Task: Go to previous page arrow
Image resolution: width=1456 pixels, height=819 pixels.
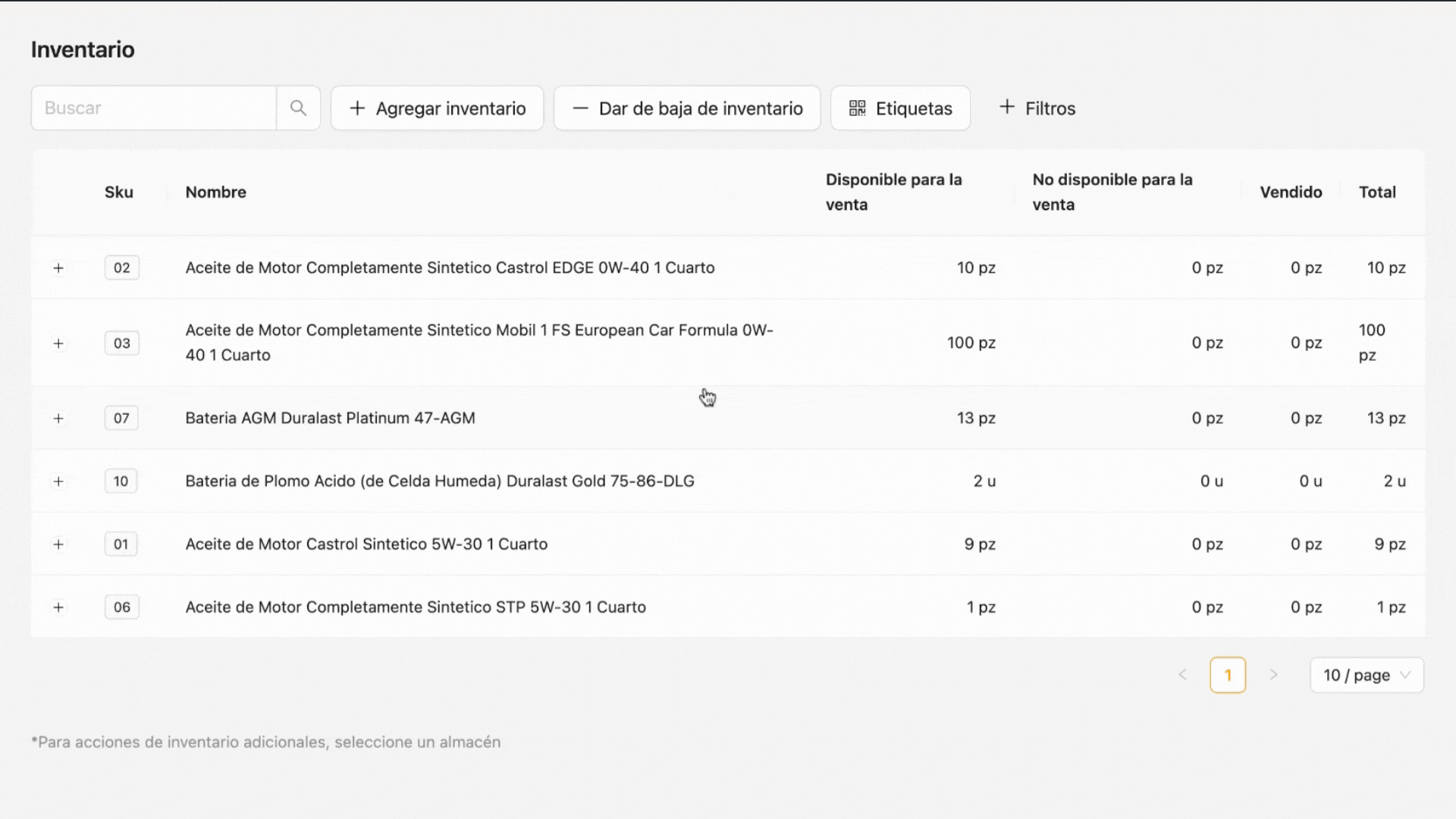Action: click(1182, 675)
